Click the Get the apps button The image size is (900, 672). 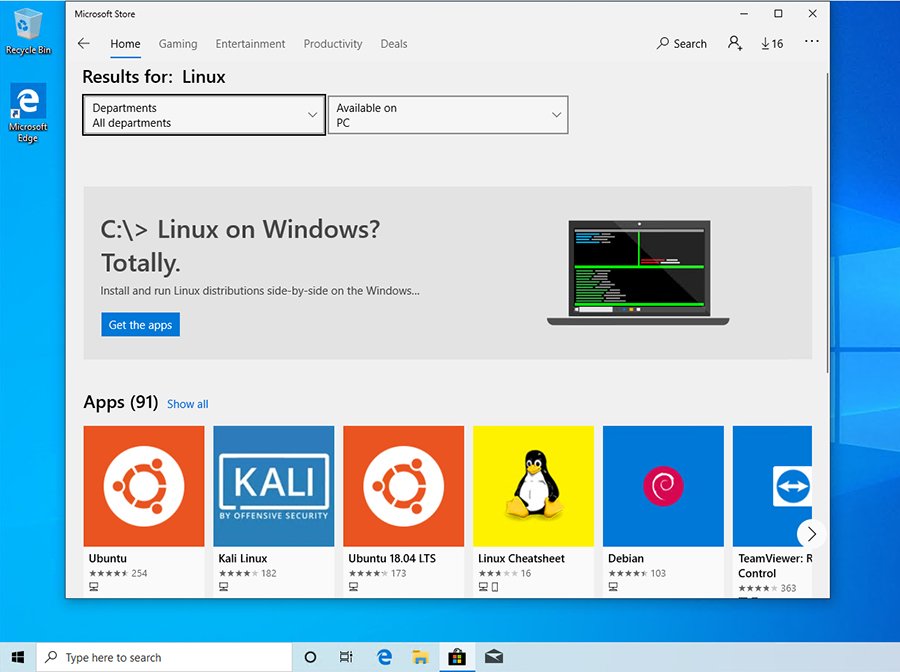(140, 324)
